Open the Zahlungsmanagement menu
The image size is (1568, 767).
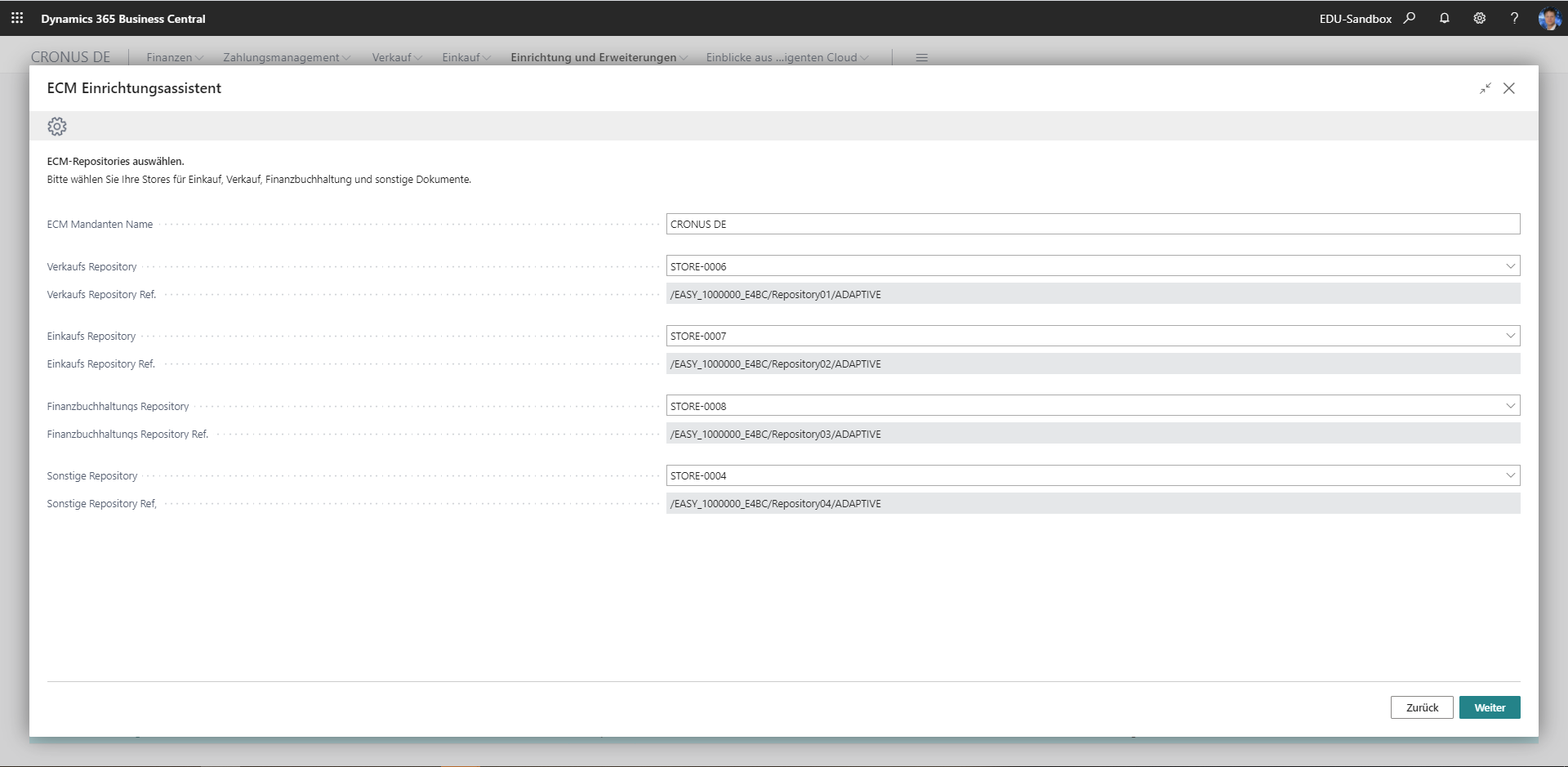coord(287,57)
